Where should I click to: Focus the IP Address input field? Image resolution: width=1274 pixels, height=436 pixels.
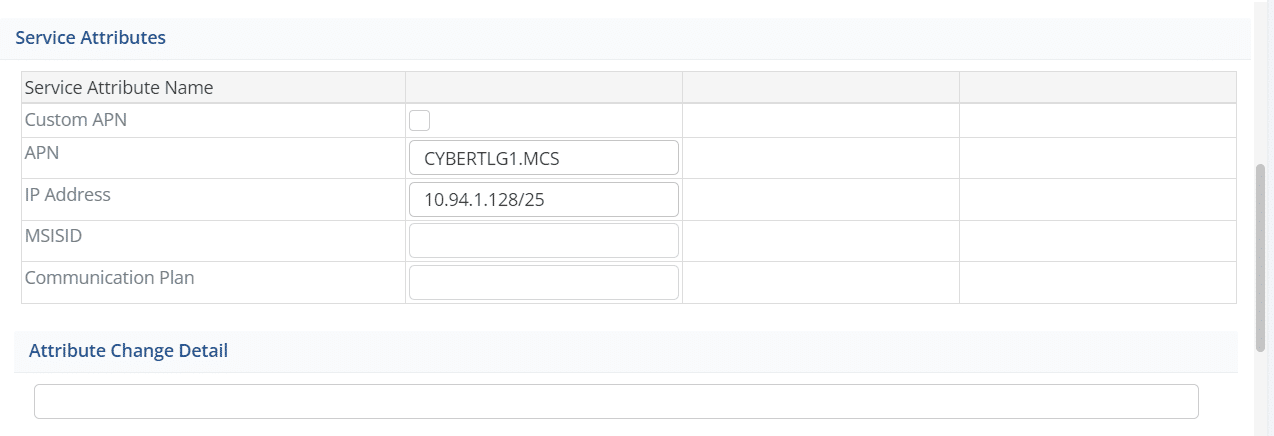[544, 199]
